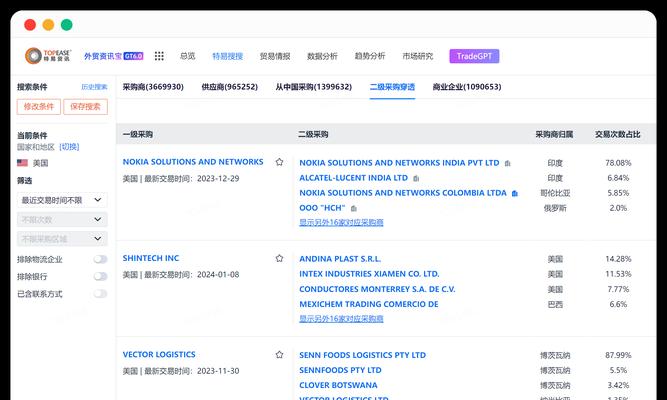This screenshot has width=667, height=400.
Task: Click the 87.99% value
Action: pos(618,355)
